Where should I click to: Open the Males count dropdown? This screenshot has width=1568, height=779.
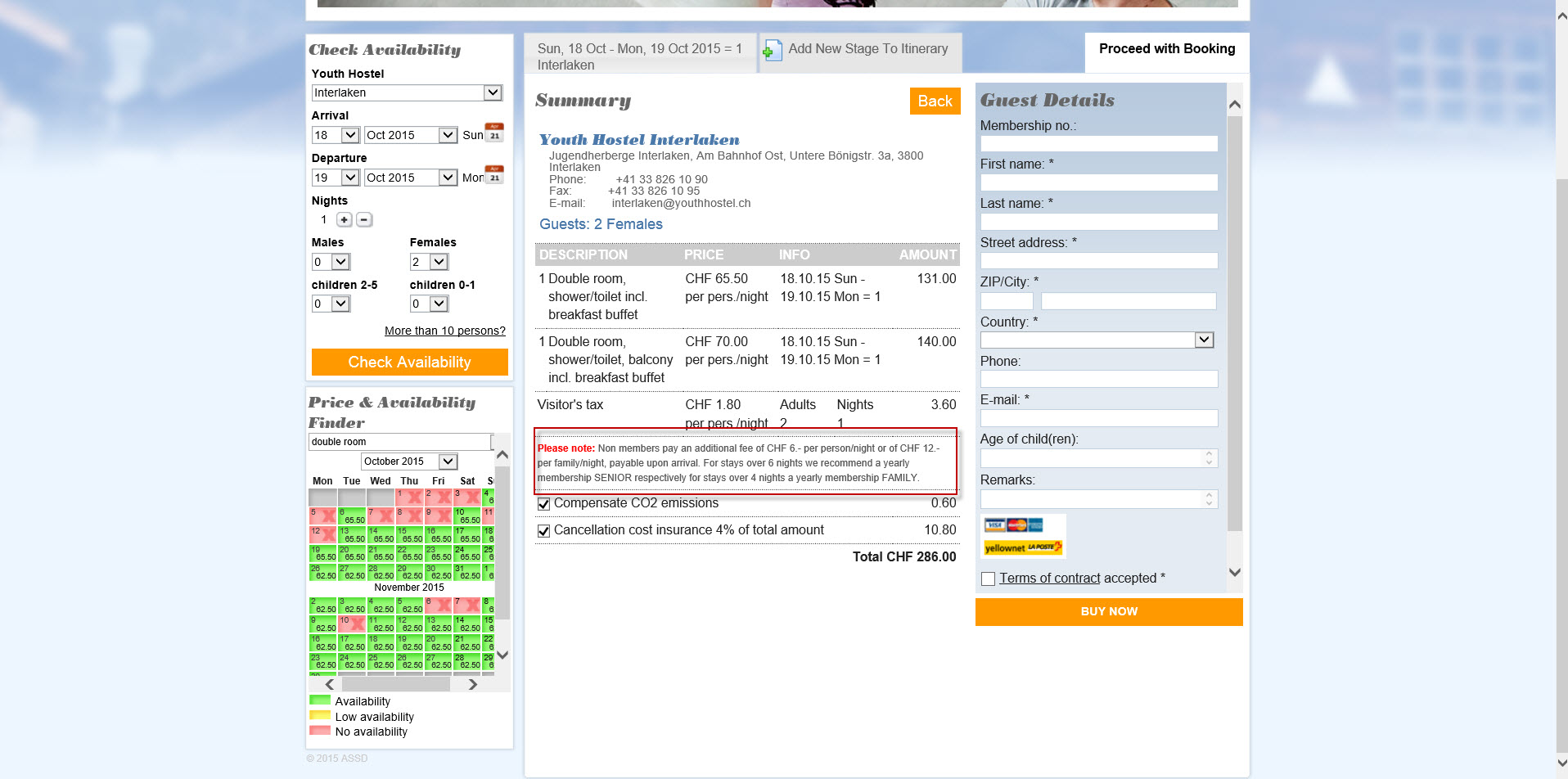click(x=331, y=262)
